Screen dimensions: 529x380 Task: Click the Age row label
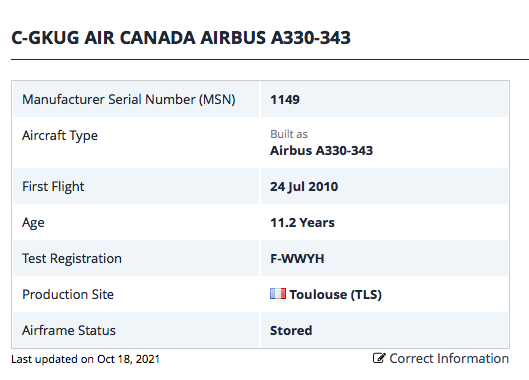coord(33,223)
